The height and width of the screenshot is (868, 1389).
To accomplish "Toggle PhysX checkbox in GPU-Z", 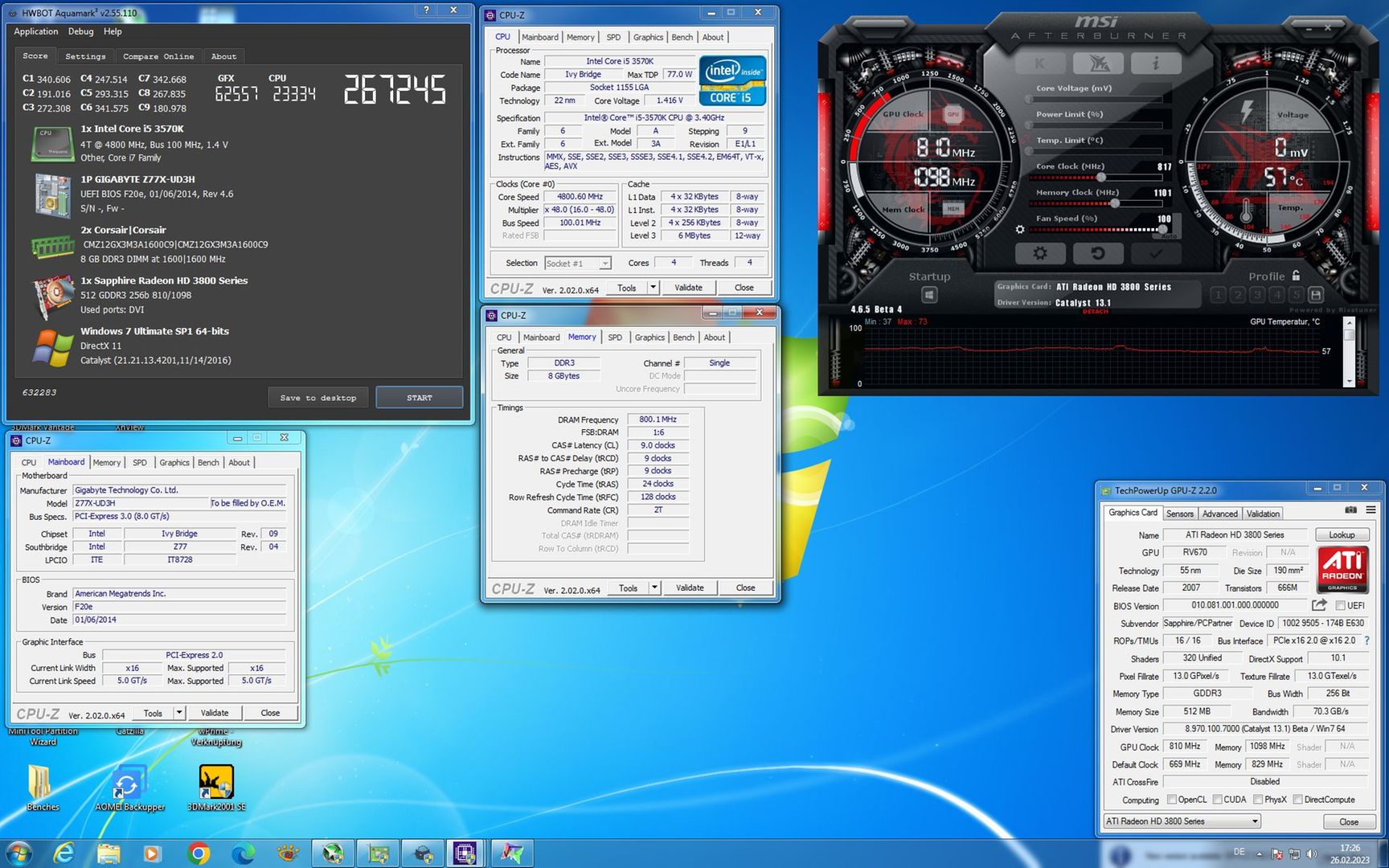I will click(1258, 799).
